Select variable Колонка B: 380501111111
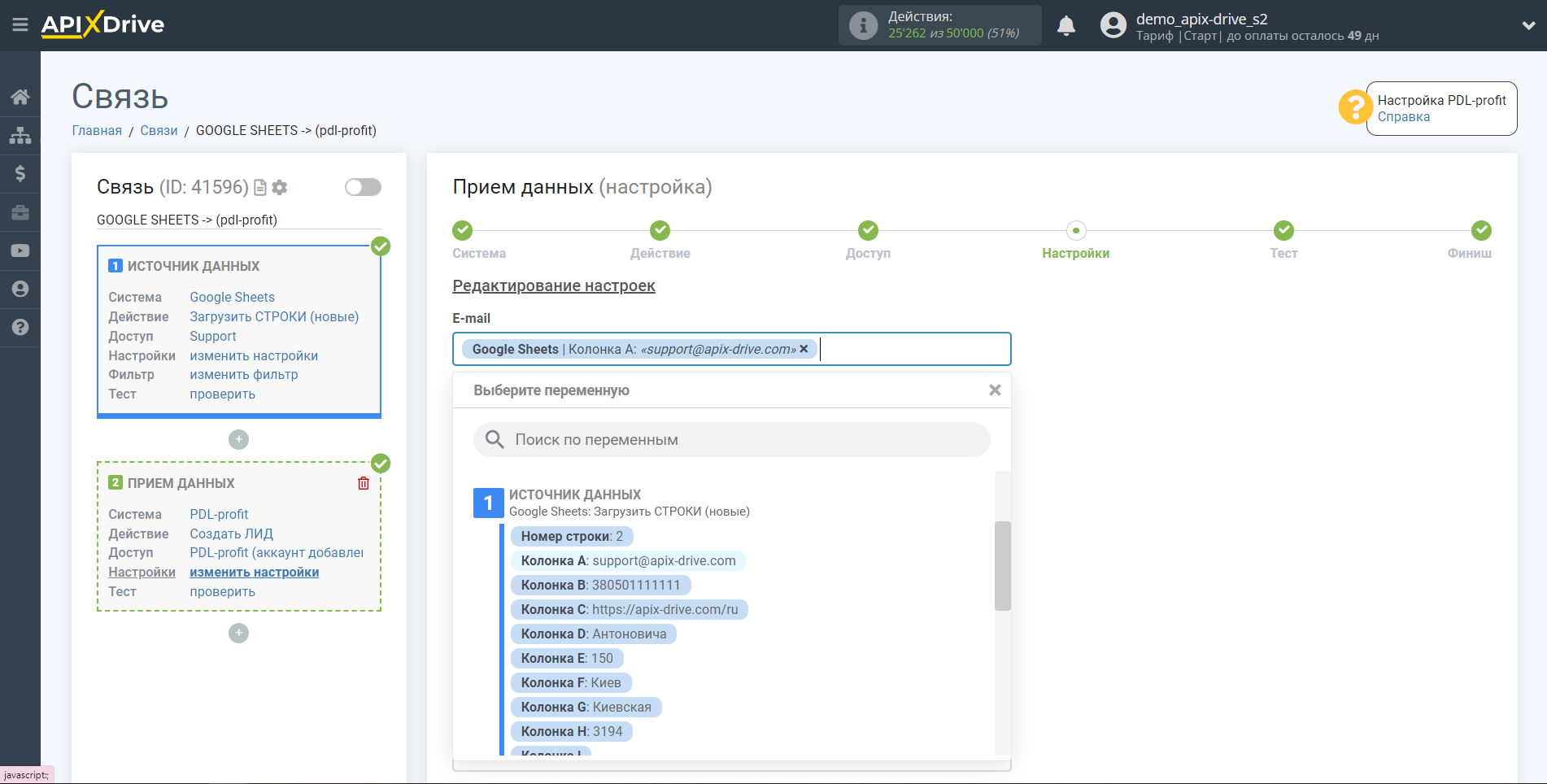The height and width of the screenshot is (784, 1547). 600,586
